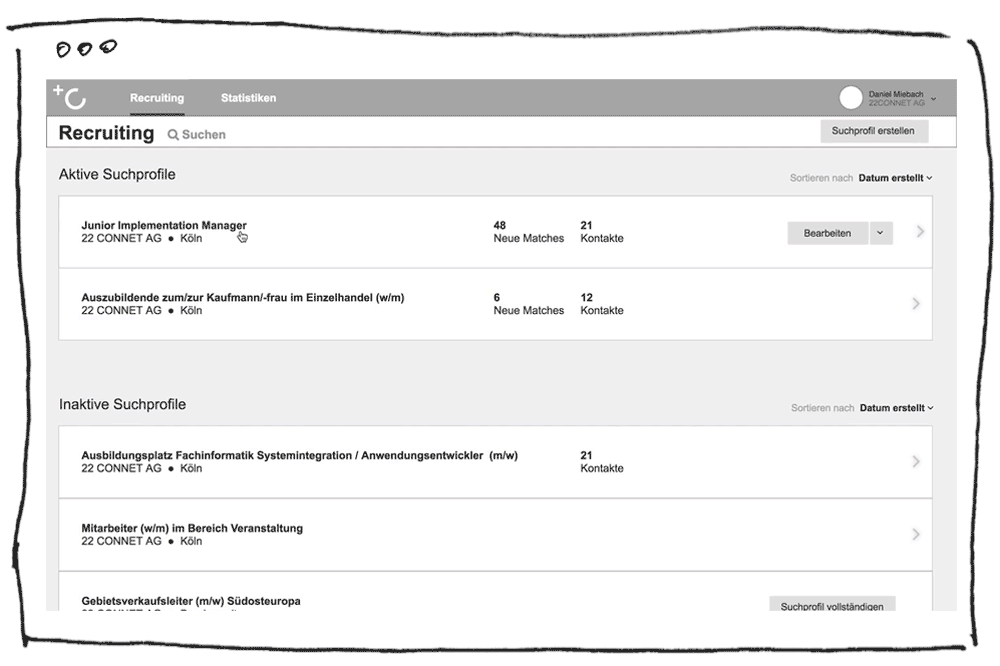Click 12 Kontakte count
The image size is (1000, 666).
[601, 304]
